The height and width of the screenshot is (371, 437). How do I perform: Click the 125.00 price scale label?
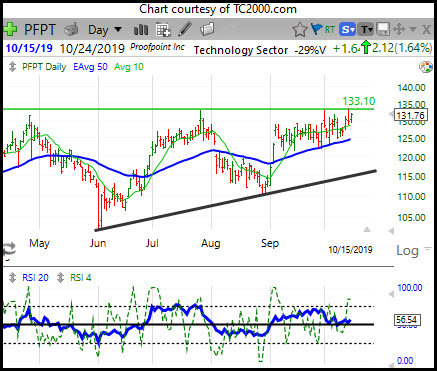411,139
